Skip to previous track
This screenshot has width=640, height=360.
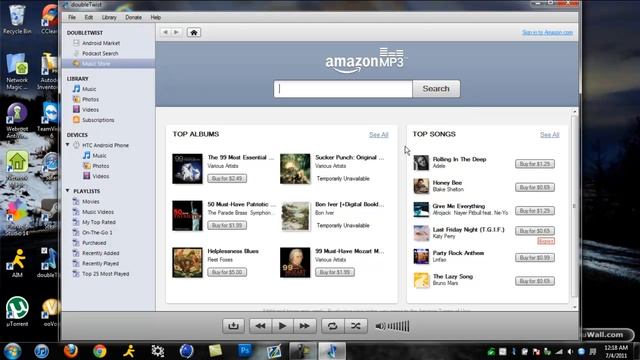click(260, 326)
